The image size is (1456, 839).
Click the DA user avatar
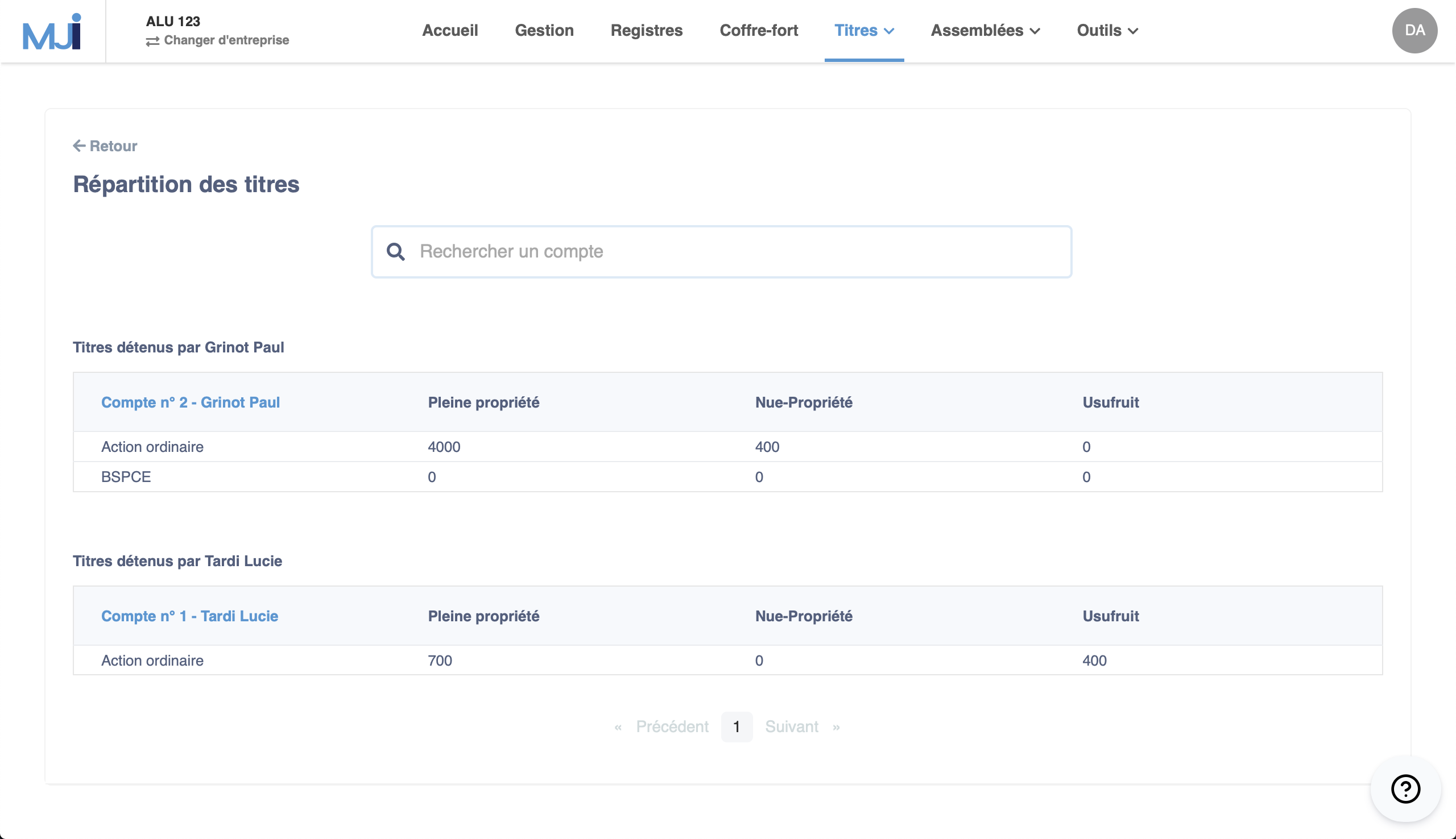(x=1415, y=30)
